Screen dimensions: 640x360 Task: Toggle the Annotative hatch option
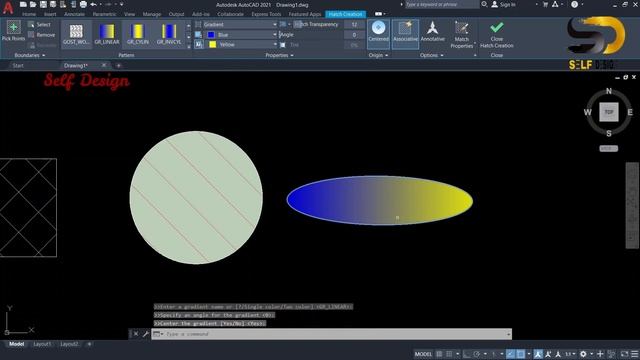[x=432, y=32]
